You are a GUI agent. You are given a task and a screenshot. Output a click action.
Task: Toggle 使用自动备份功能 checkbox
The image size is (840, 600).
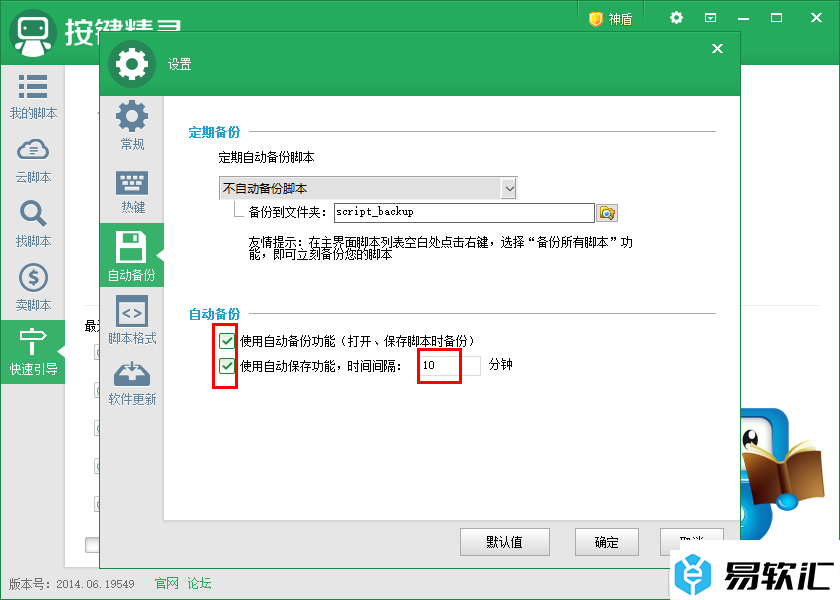pos(228,341)
